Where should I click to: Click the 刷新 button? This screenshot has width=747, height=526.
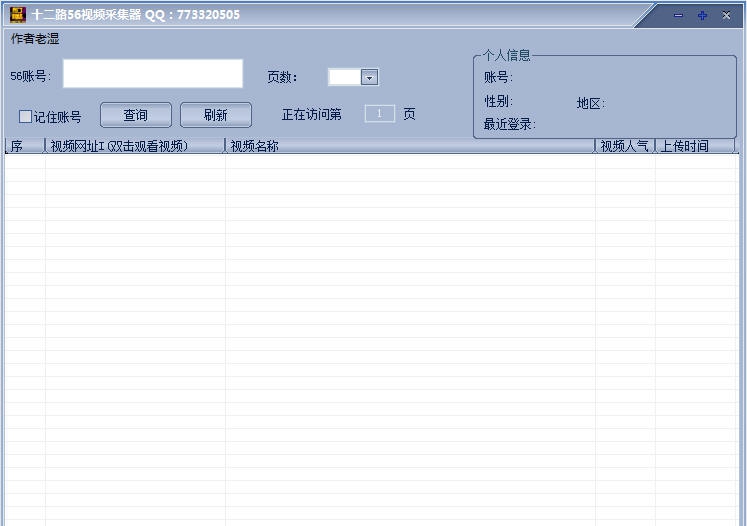[216, 115]
